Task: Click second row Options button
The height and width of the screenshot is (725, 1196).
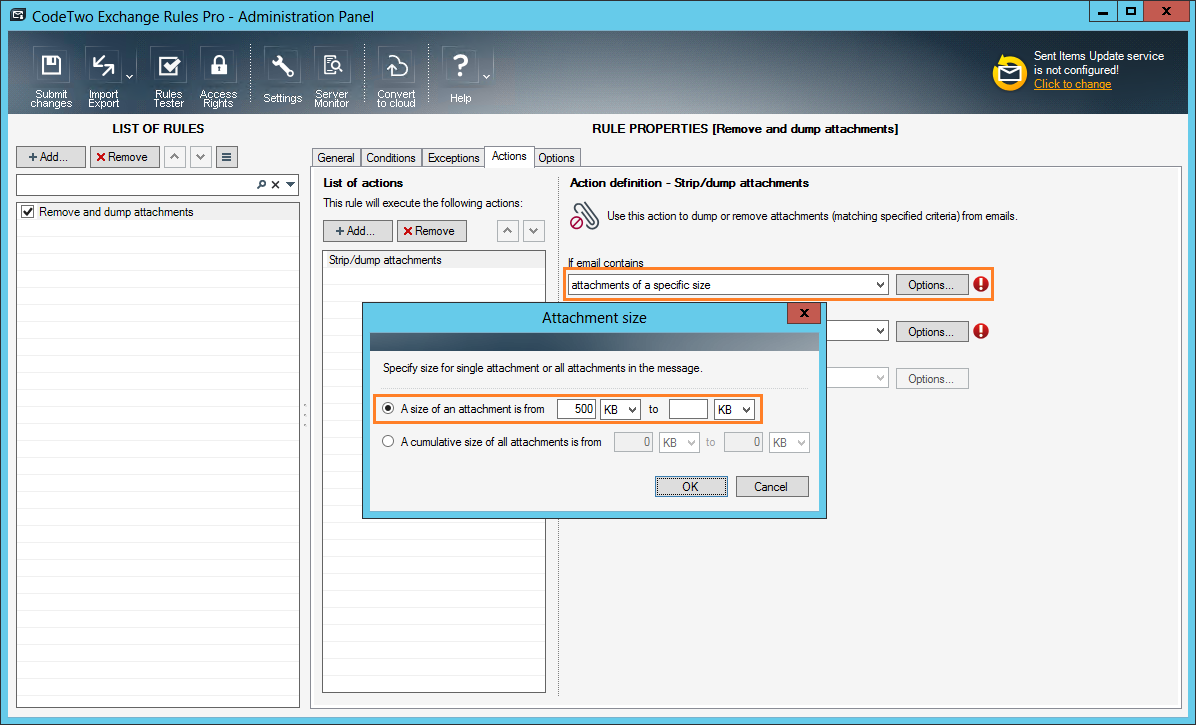Action: point(931,332)
